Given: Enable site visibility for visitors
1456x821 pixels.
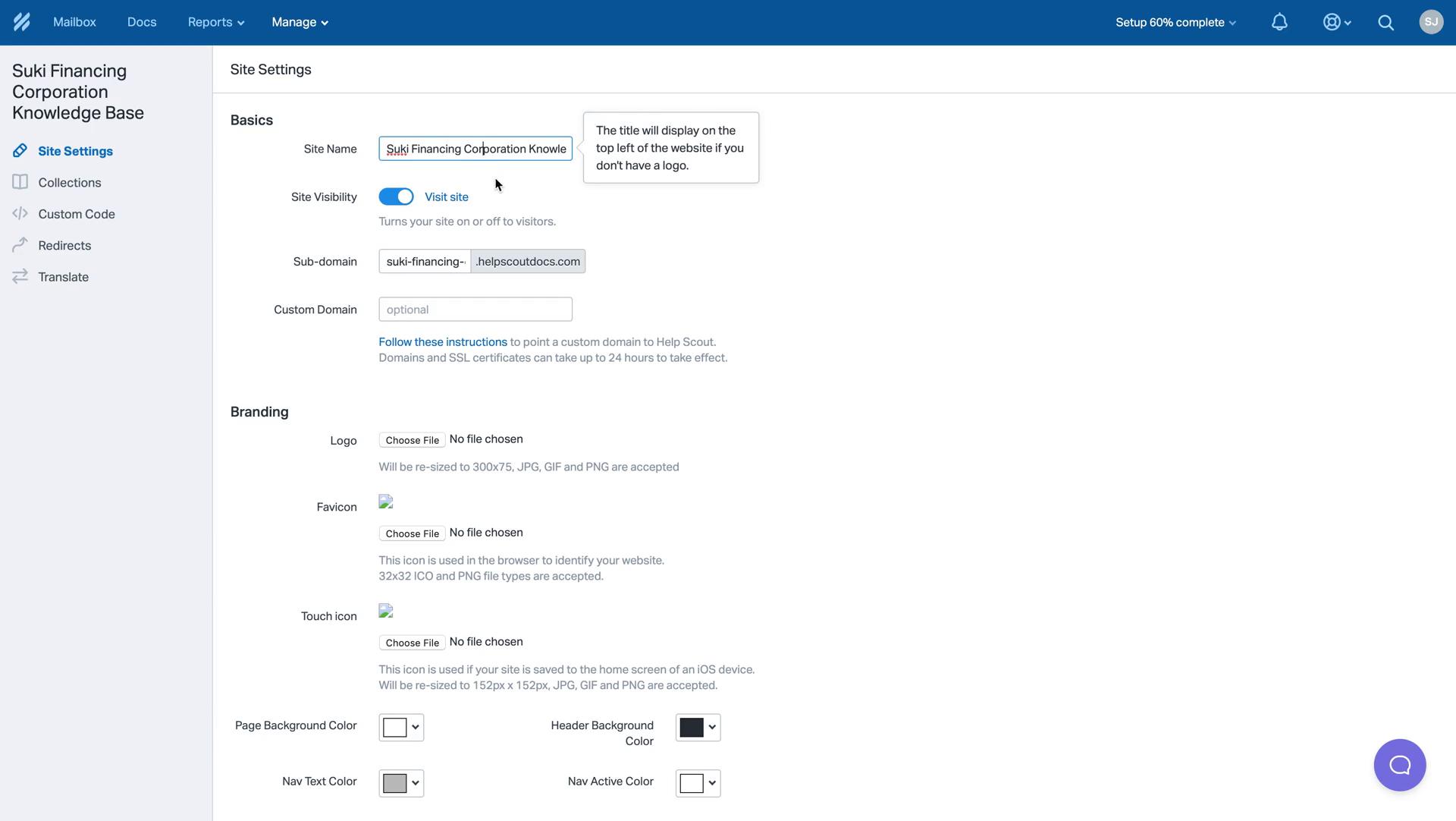Looking at the screenshot, I should [395, 196].
